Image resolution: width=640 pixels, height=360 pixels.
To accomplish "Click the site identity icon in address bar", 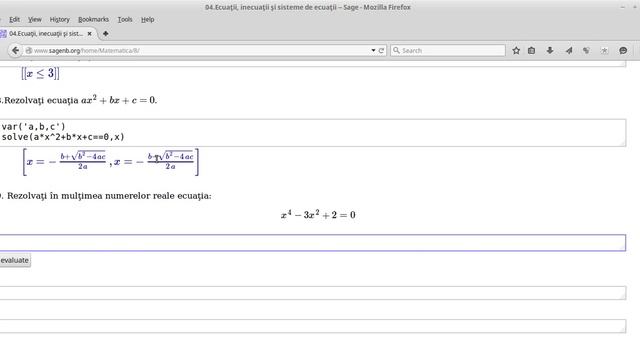I will [29, 51].
